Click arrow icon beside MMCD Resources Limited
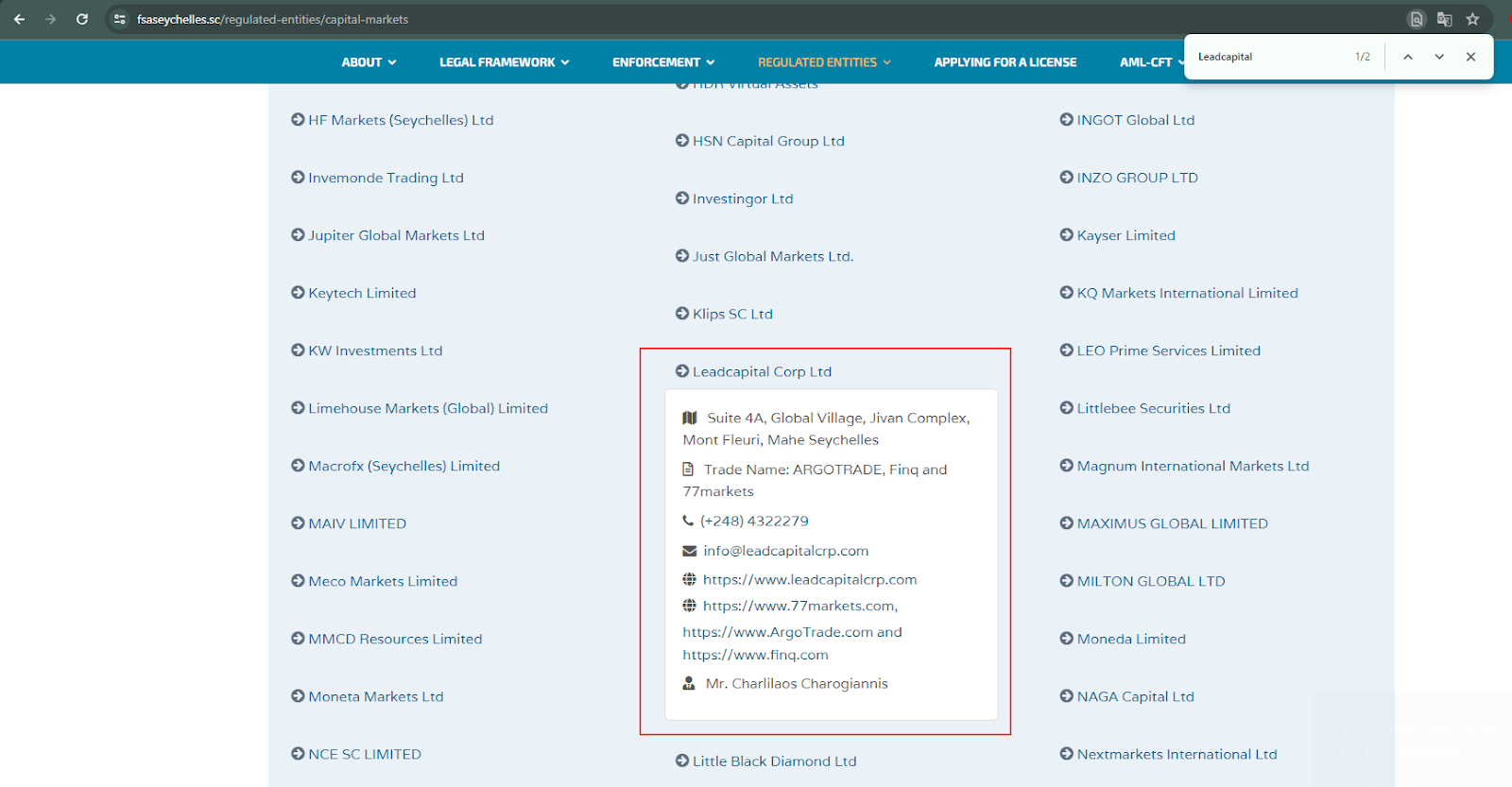 pyautogui.click(x=298, y=639)
